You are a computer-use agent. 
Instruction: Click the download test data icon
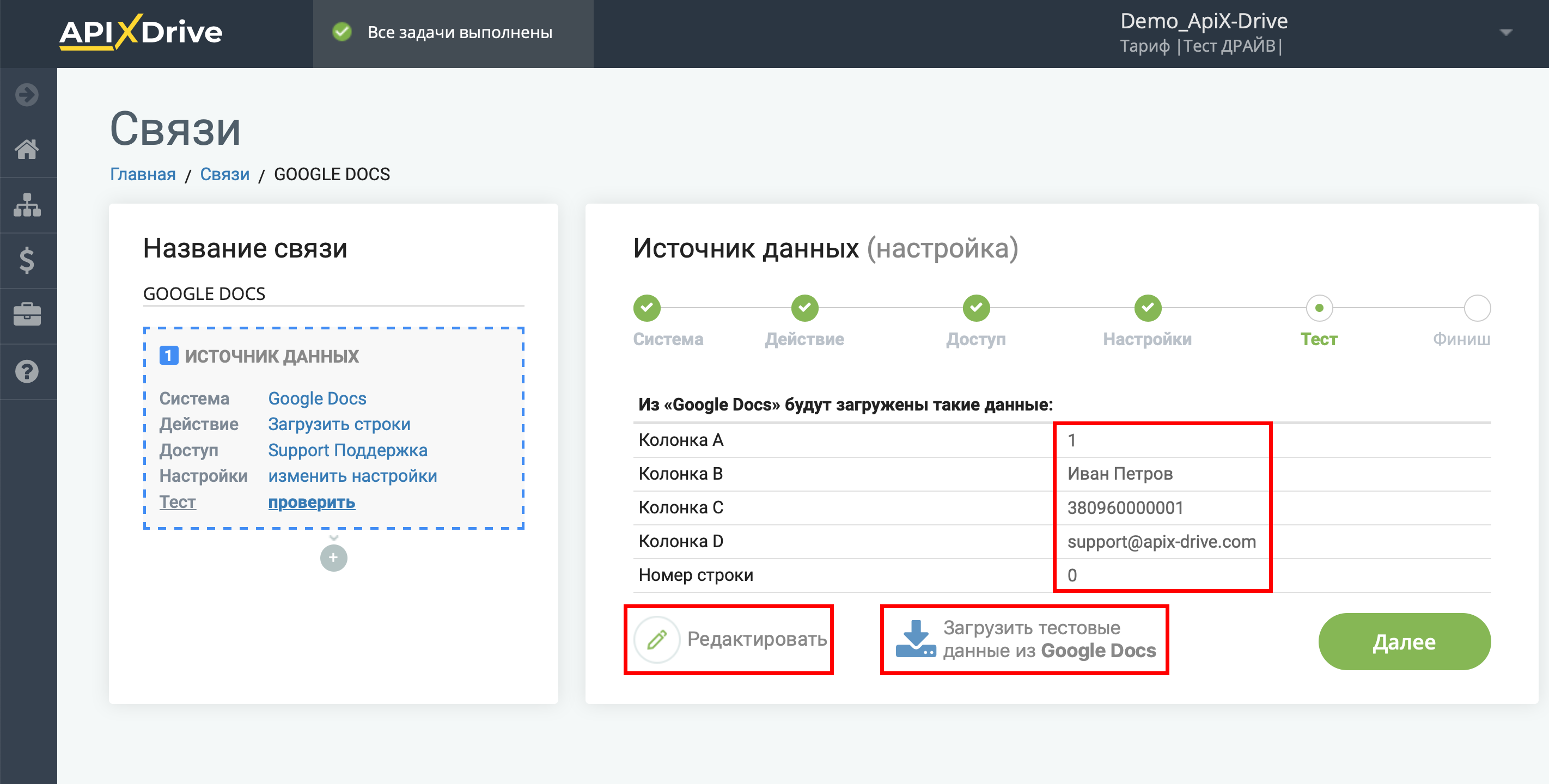click(915, 639)
